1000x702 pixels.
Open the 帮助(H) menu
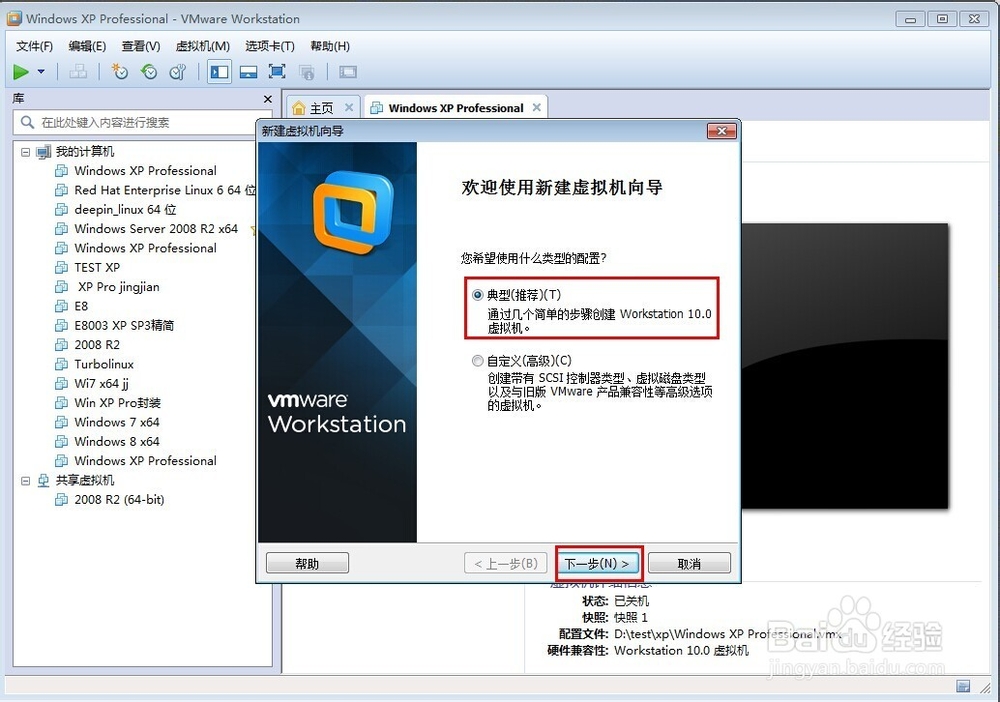coord(330,46)
